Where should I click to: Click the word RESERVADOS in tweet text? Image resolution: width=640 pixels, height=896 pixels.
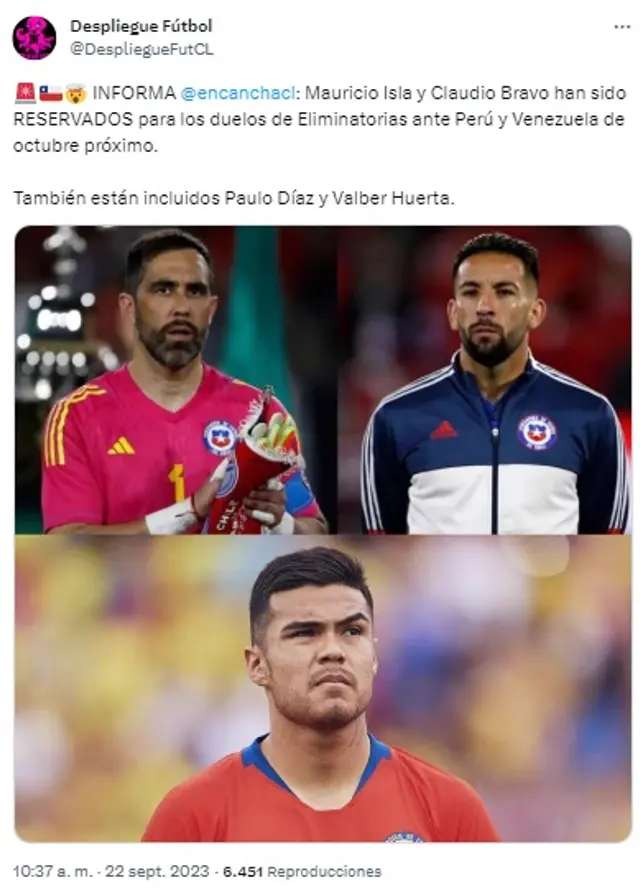click(x=73, y=119)
